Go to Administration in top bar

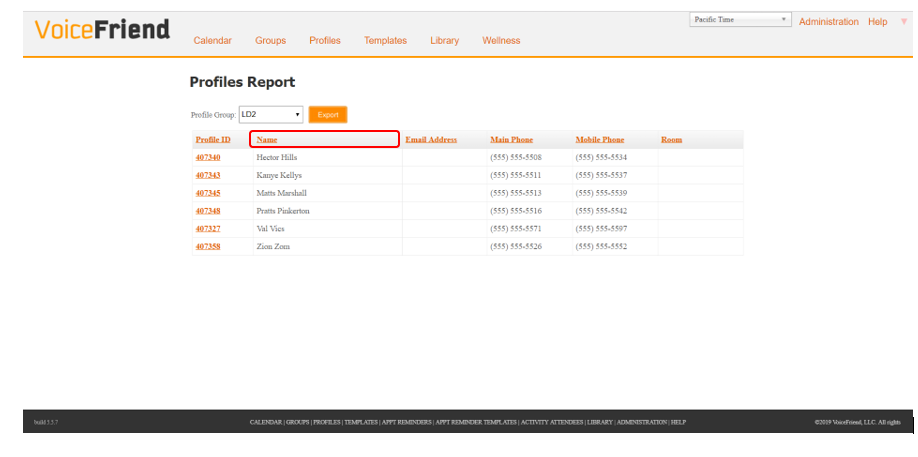[x=828, y=22]
